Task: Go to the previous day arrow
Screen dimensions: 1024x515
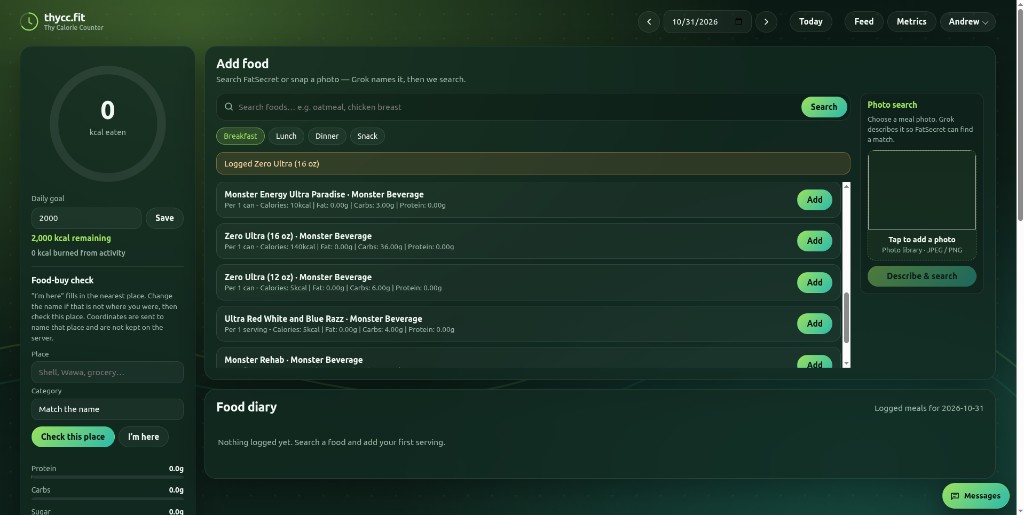Action: click(x=648, y=22)
